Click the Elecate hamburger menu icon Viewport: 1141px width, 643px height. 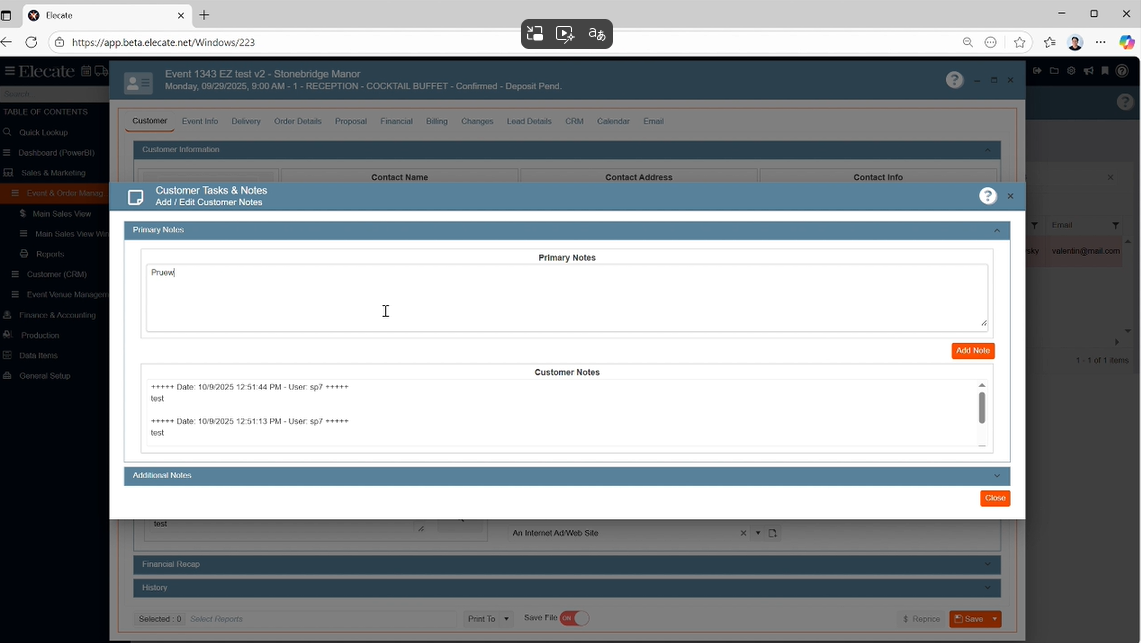[x=9, y=71]
